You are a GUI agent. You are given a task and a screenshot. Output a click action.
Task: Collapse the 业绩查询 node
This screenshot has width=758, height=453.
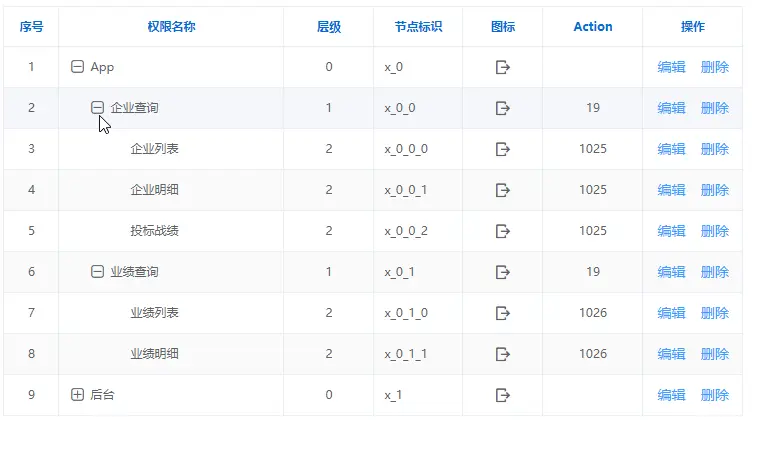click(x=97, y=272)
